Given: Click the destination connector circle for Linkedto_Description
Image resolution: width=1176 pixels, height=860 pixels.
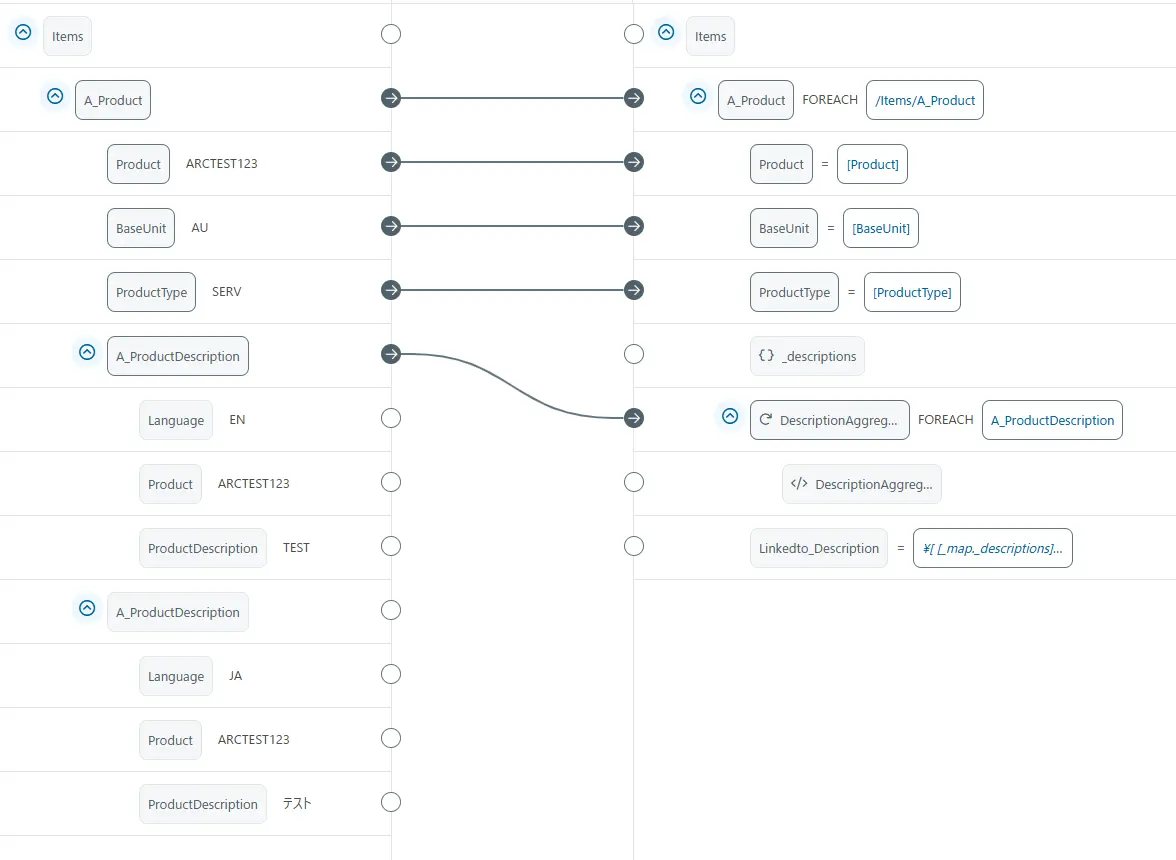Looking at the screenshot, I should tap(634, 546).
